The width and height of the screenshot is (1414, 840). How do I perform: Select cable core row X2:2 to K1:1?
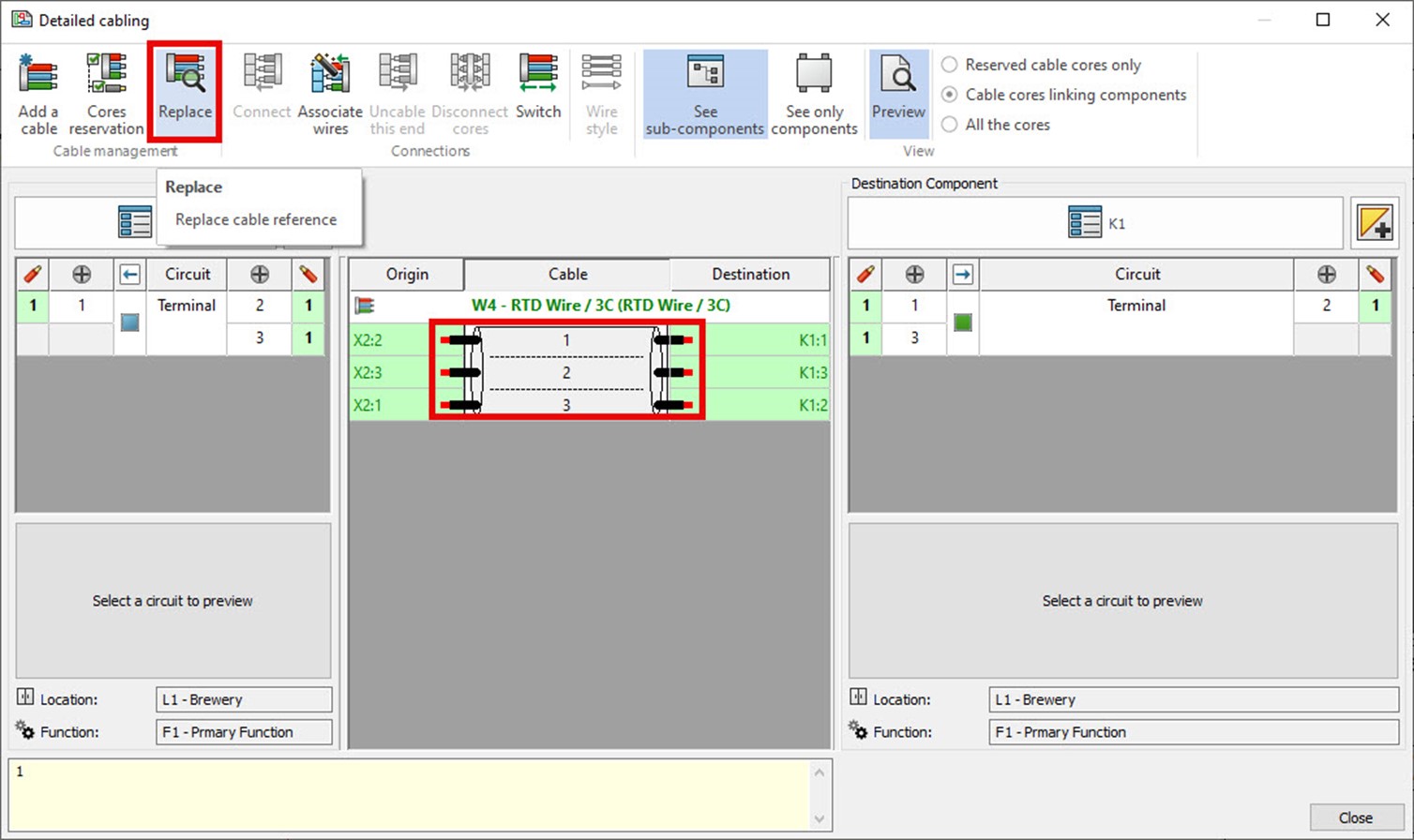(x=566, y=339)
